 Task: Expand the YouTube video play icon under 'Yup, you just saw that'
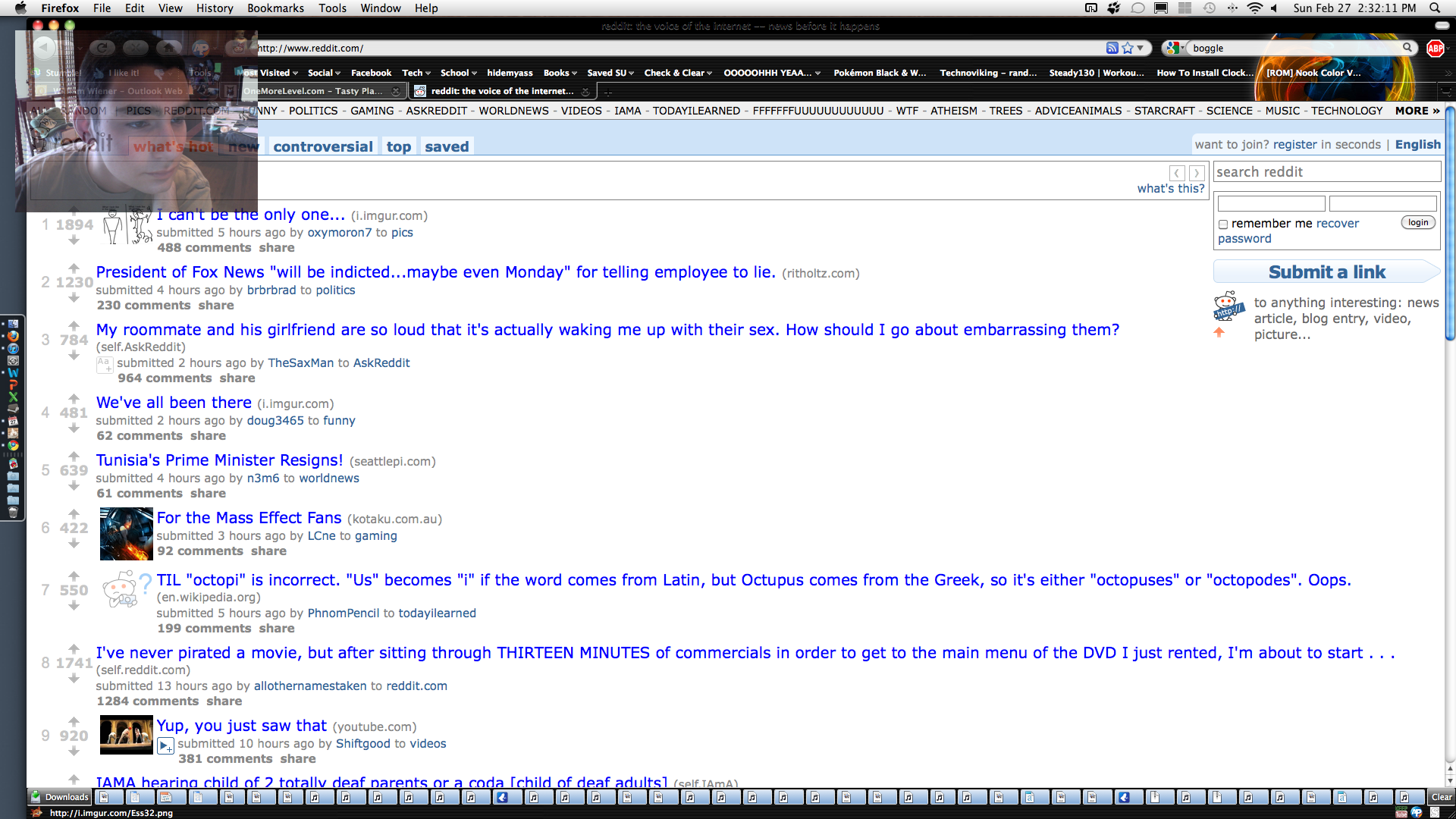tap(165, 746)
